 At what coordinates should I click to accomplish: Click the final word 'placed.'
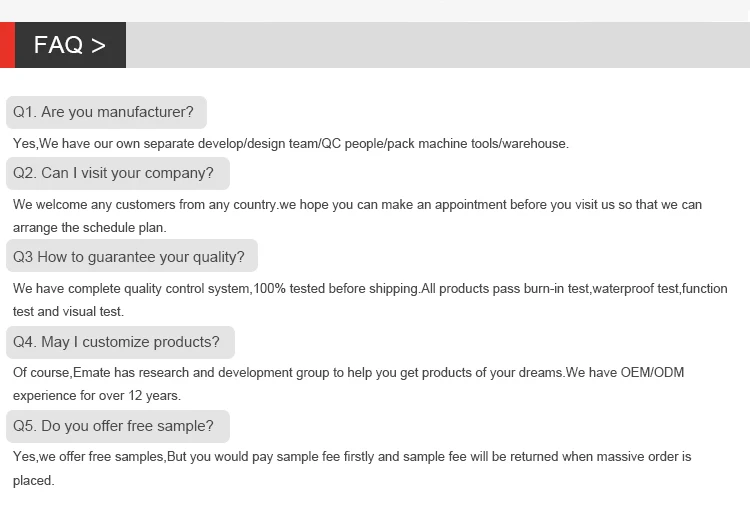(x=33, y=480)
